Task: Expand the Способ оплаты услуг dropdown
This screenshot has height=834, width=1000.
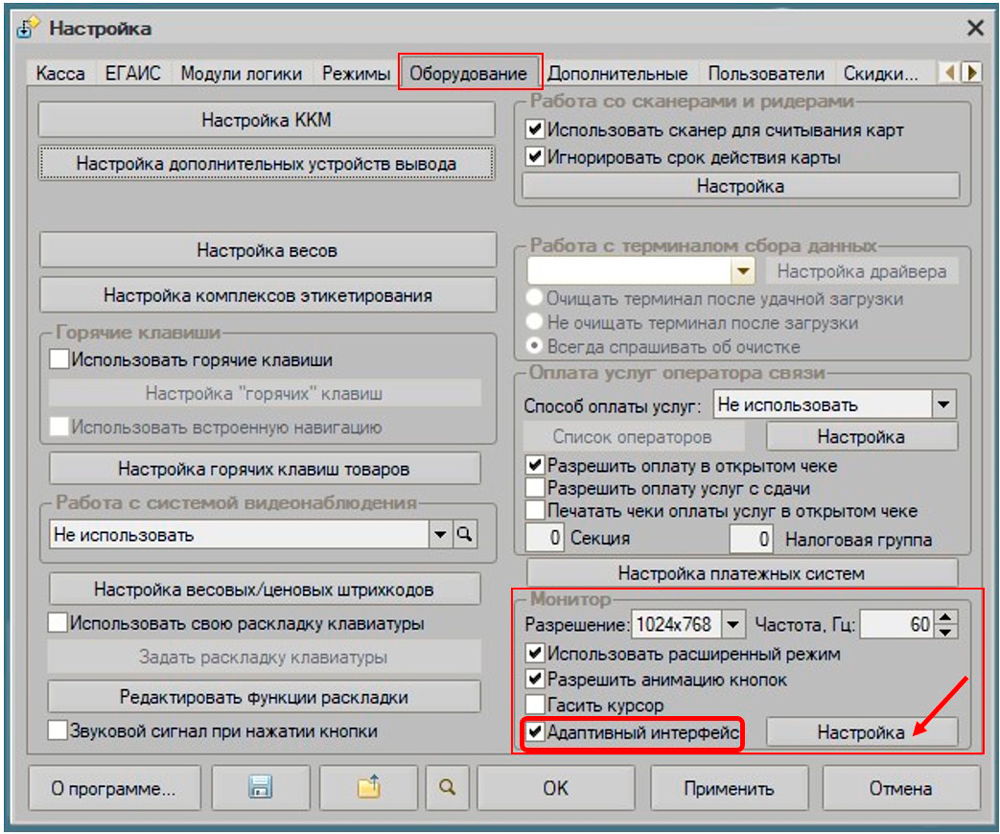Action: coord(943,405)
